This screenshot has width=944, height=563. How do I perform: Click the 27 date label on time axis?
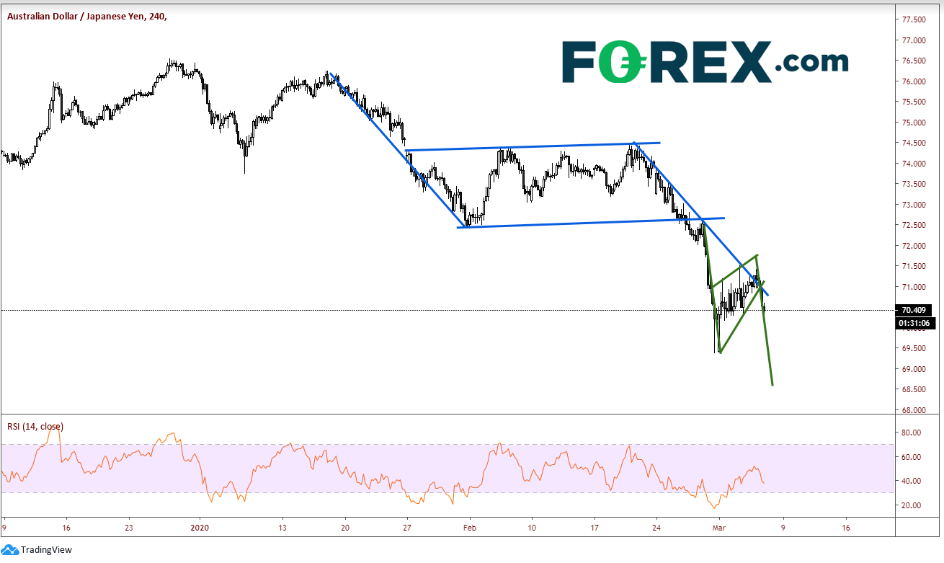coord(407,528)
